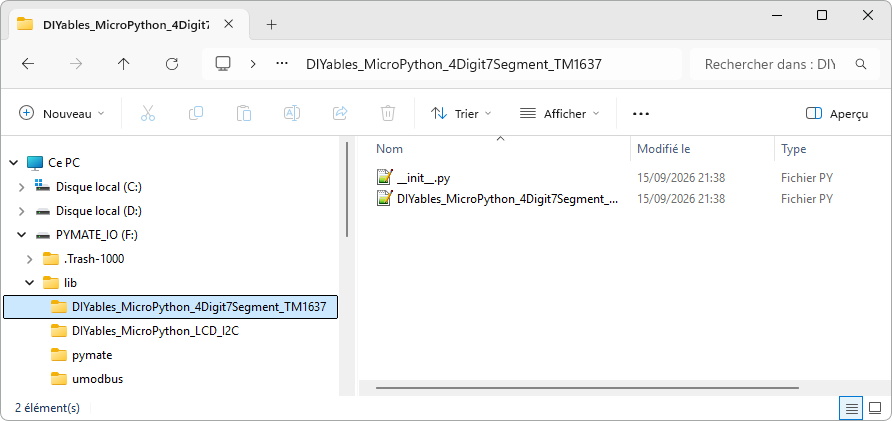
Task: Add a new Explorer tab
Action: [271, 24]
